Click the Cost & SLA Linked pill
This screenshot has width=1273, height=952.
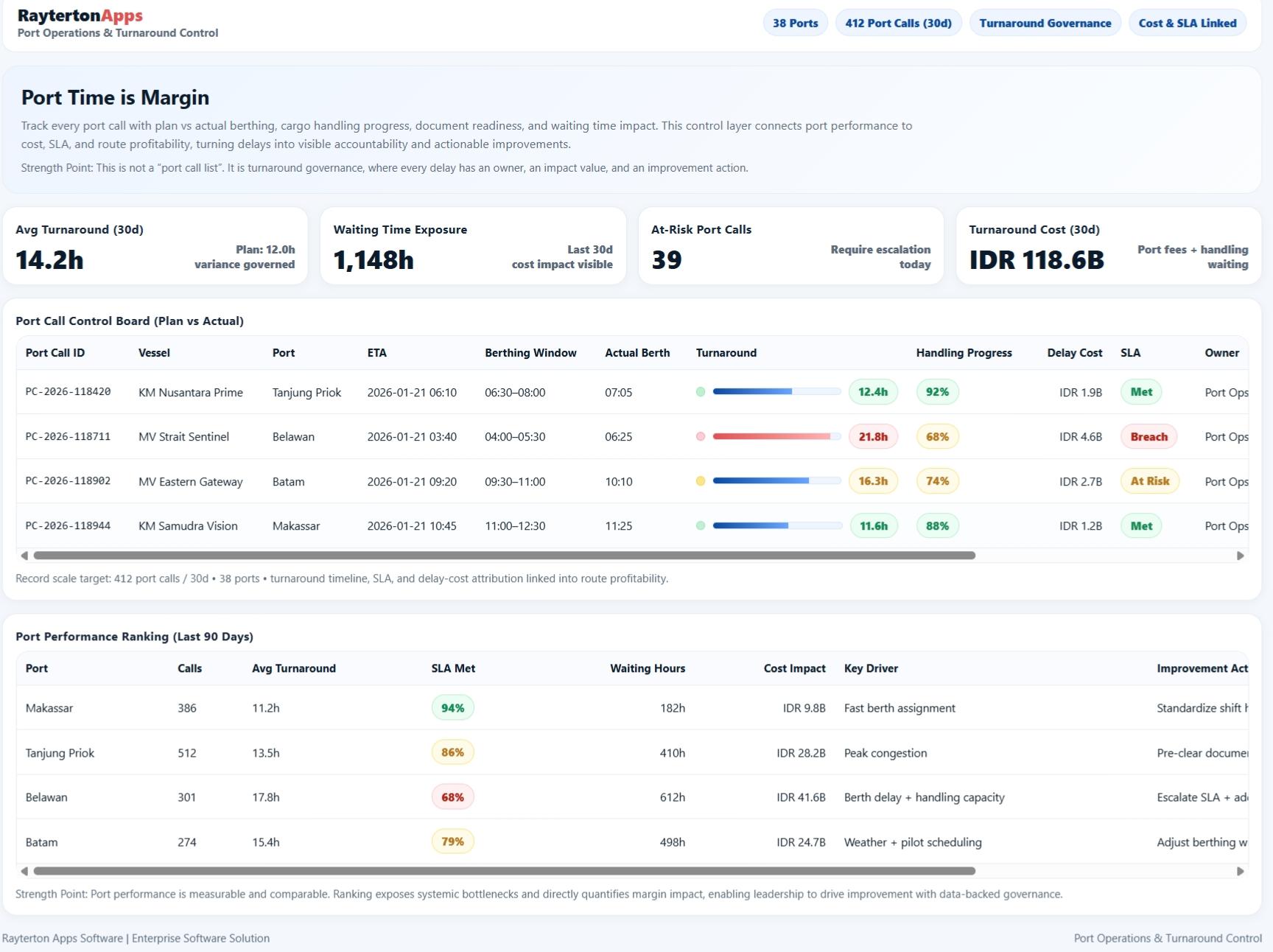coord(1187,23)
